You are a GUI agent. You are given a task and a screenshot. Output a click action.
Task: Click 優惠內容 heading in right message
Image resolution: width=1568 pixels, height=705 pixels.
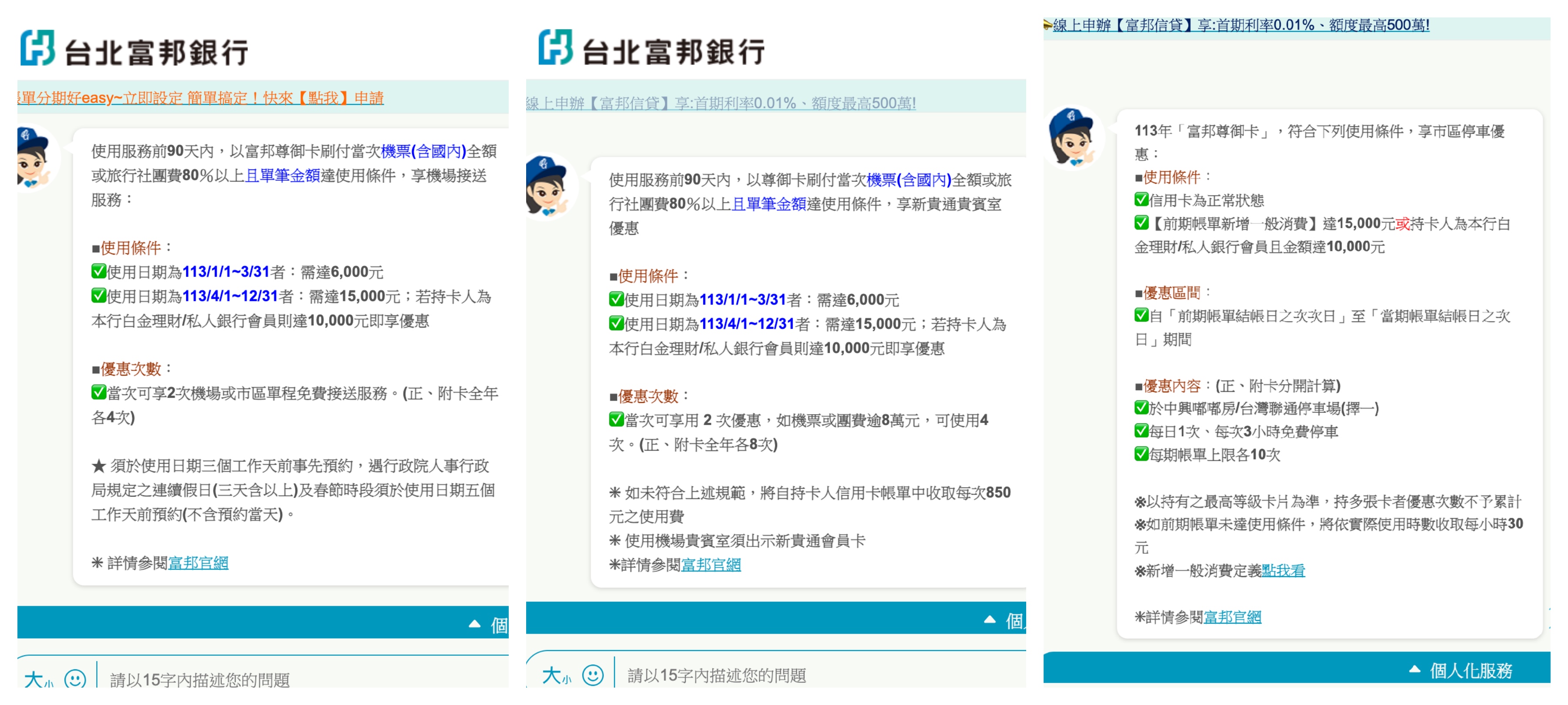point(1171,385)
